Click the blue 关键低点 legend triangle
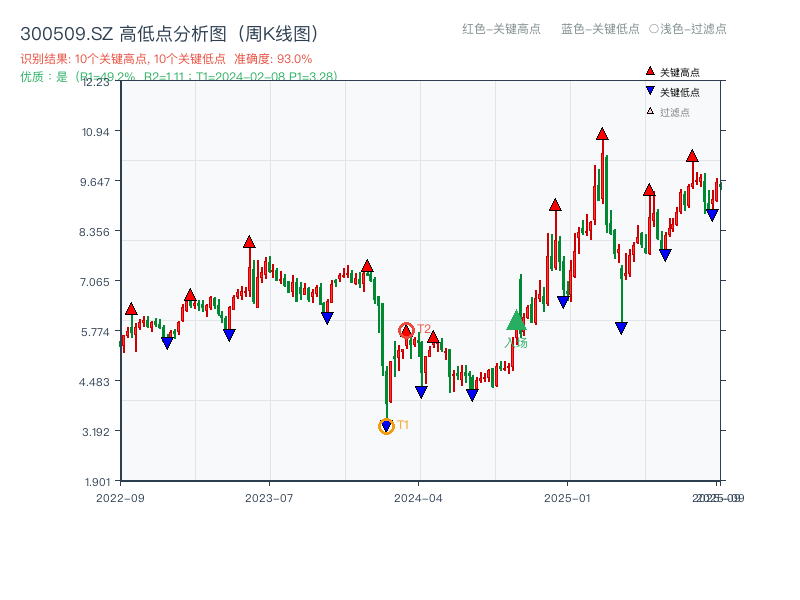 pos(650,92)
